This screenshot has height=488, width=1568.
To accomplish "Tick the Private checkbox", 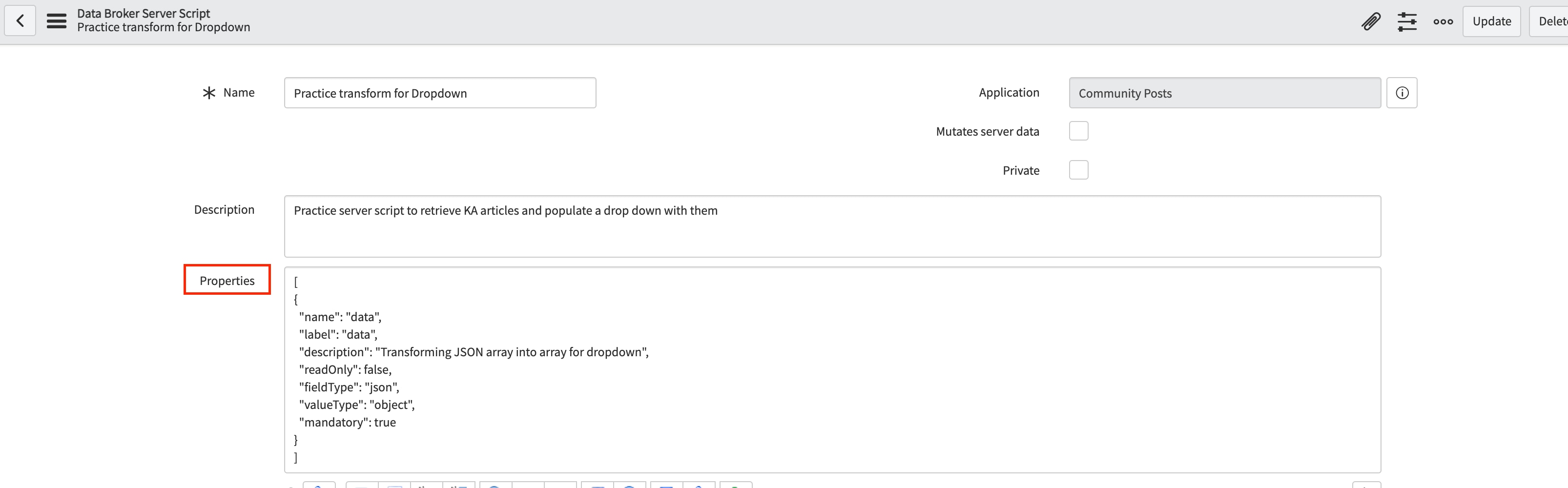I will (1078, 170).
